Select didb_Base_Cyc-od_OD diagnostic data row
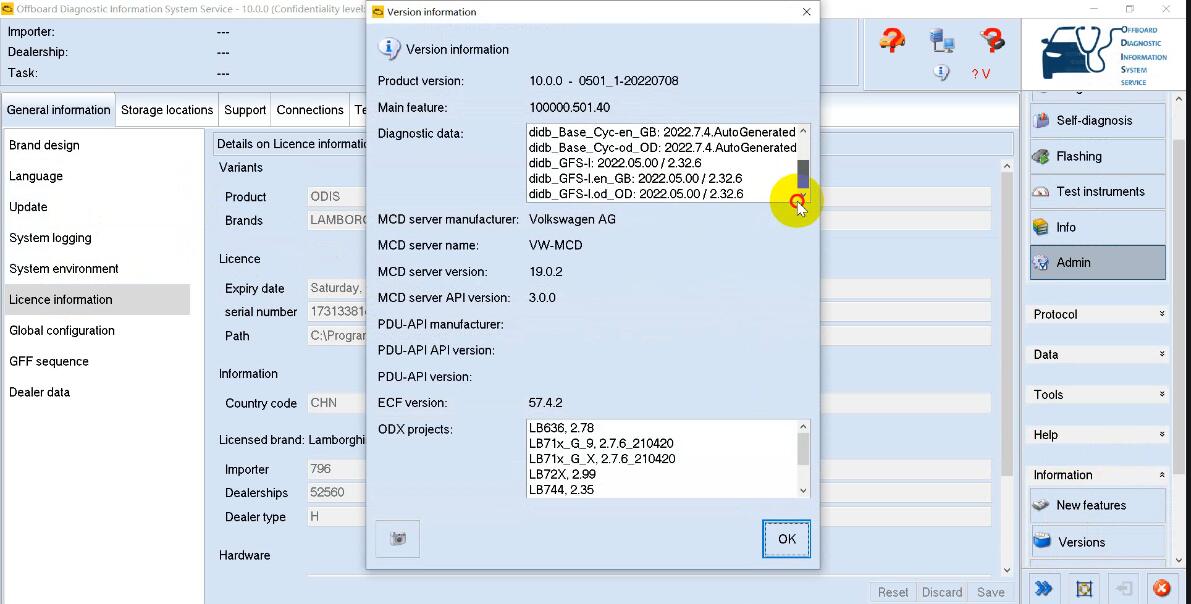The height and width of the screenshot is (604, 1191). [662, 147]
